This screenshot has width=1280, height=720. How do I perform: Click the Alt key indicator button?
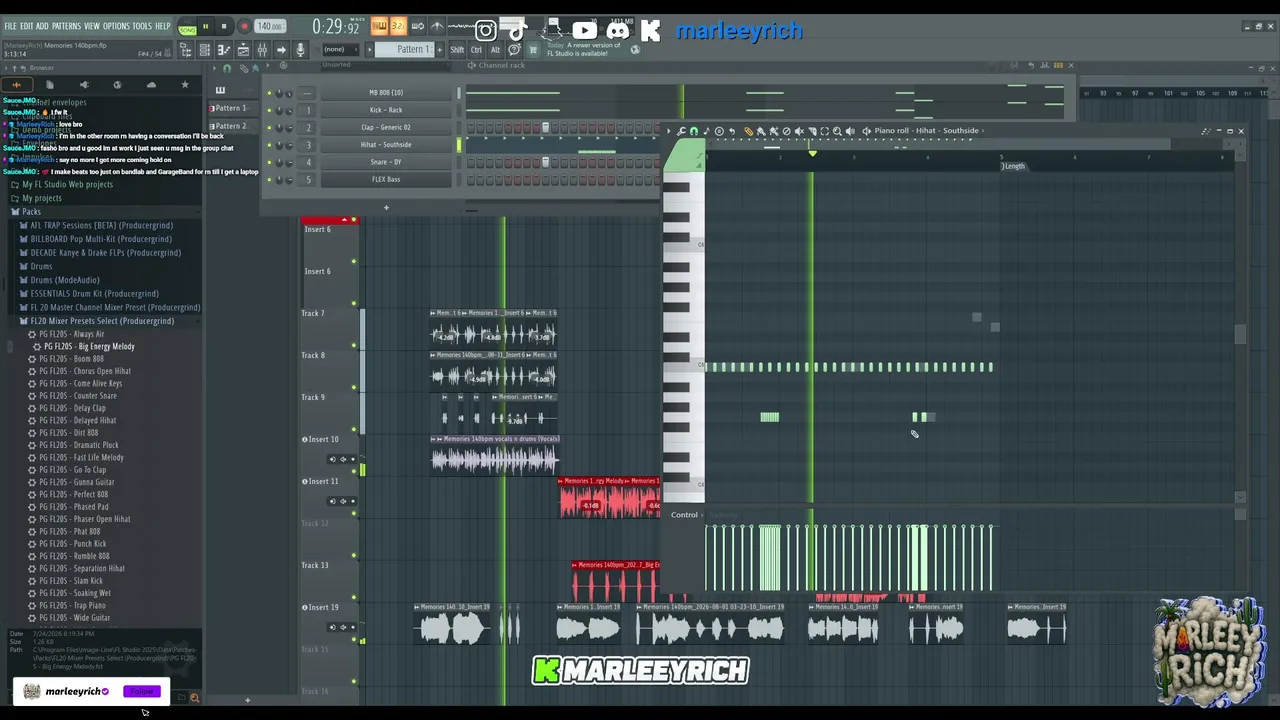pyautogui.click(x=495, y=50)
